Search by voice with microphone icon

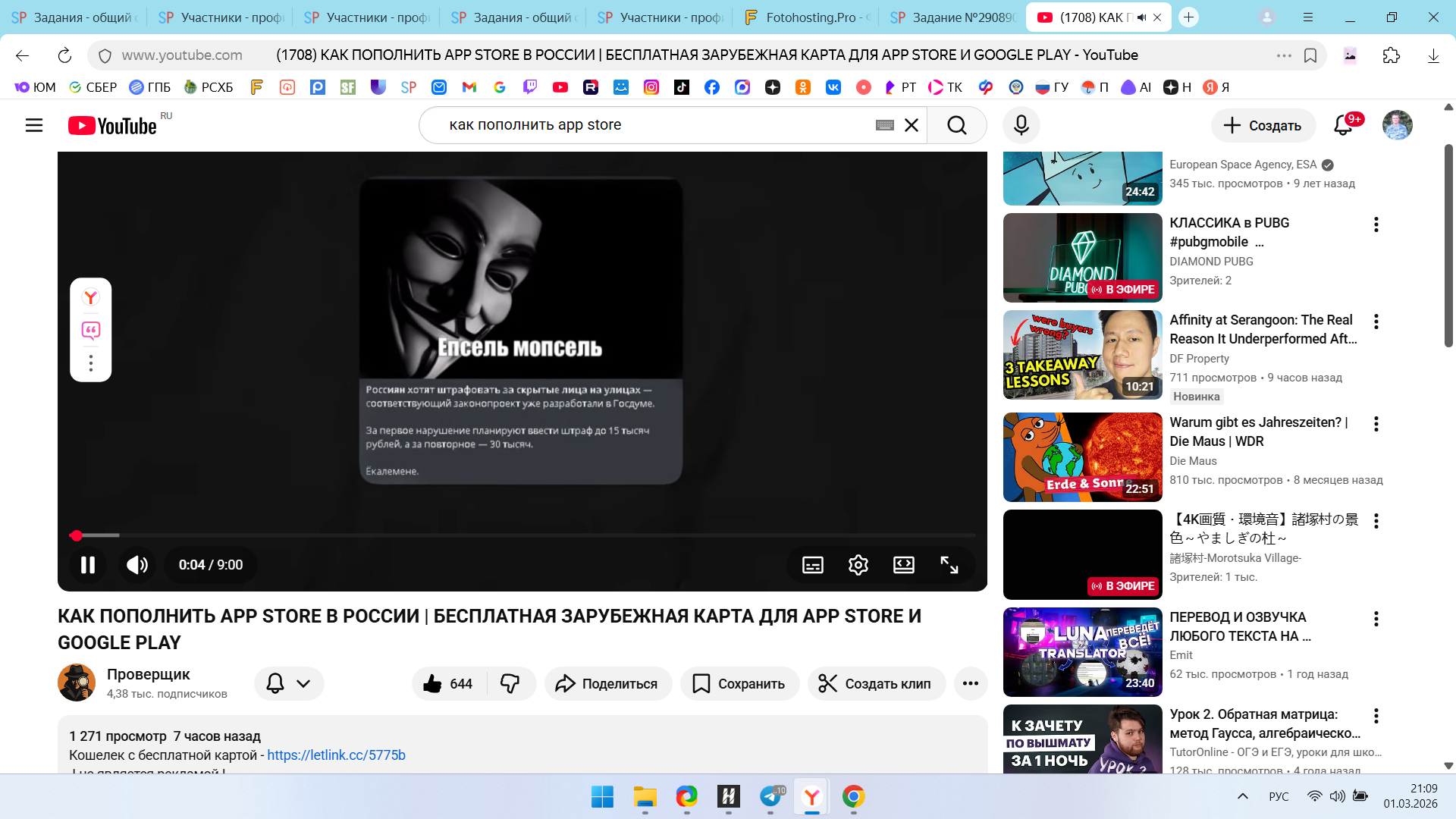(x=1021, y=125)
